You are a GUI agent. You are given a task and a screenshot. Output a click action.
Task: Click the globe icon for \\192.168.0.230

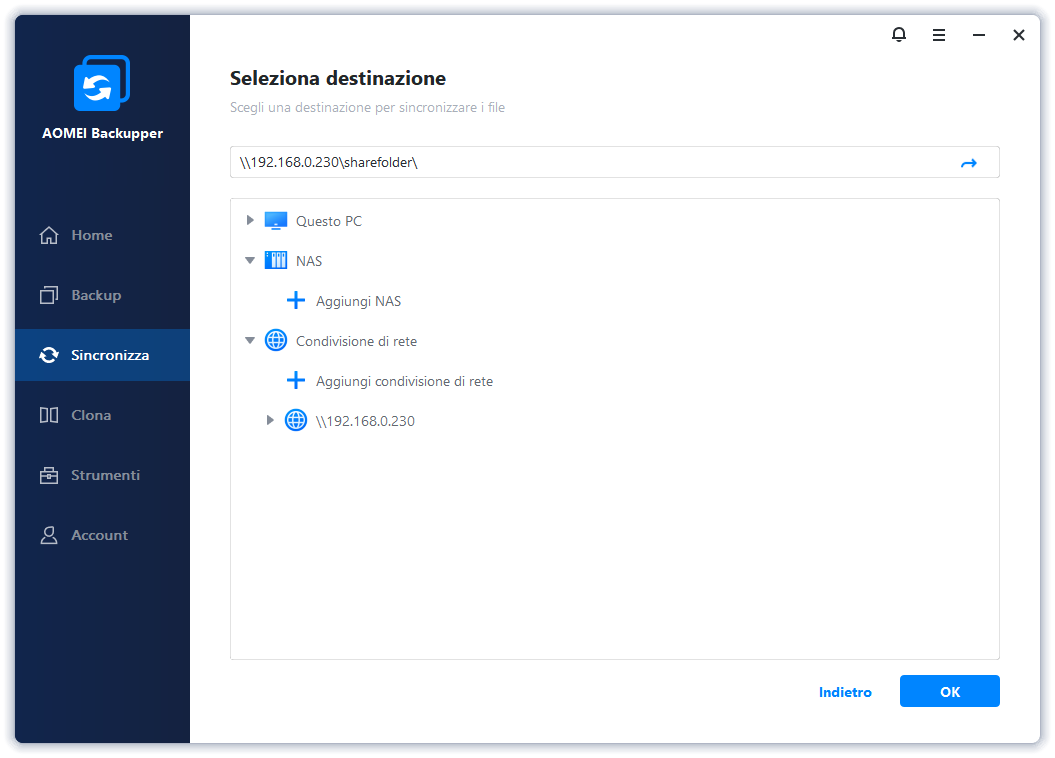click(x=296, y=420)
